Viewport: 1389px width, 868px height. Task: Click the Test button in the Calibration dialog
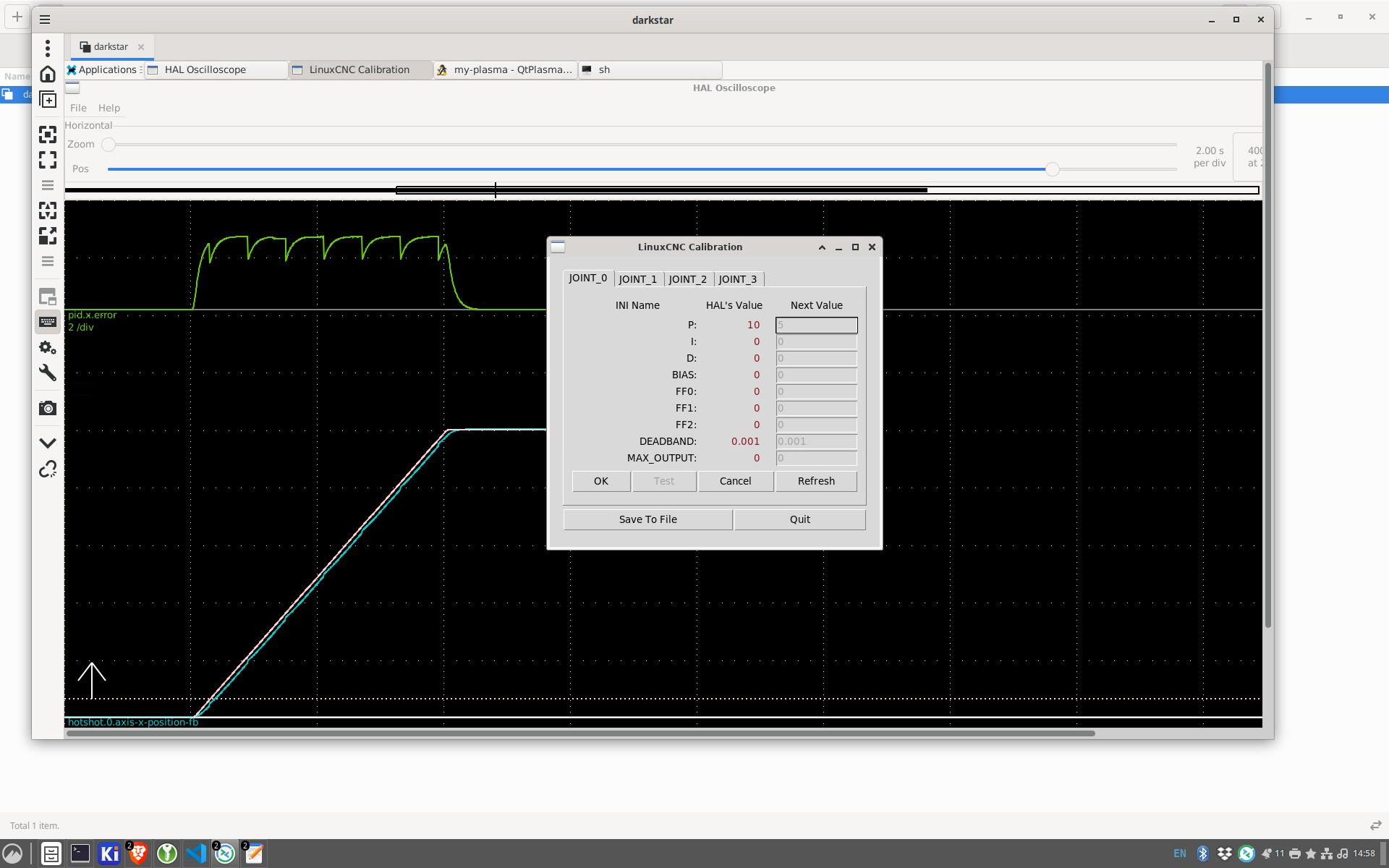click(664, 482)
